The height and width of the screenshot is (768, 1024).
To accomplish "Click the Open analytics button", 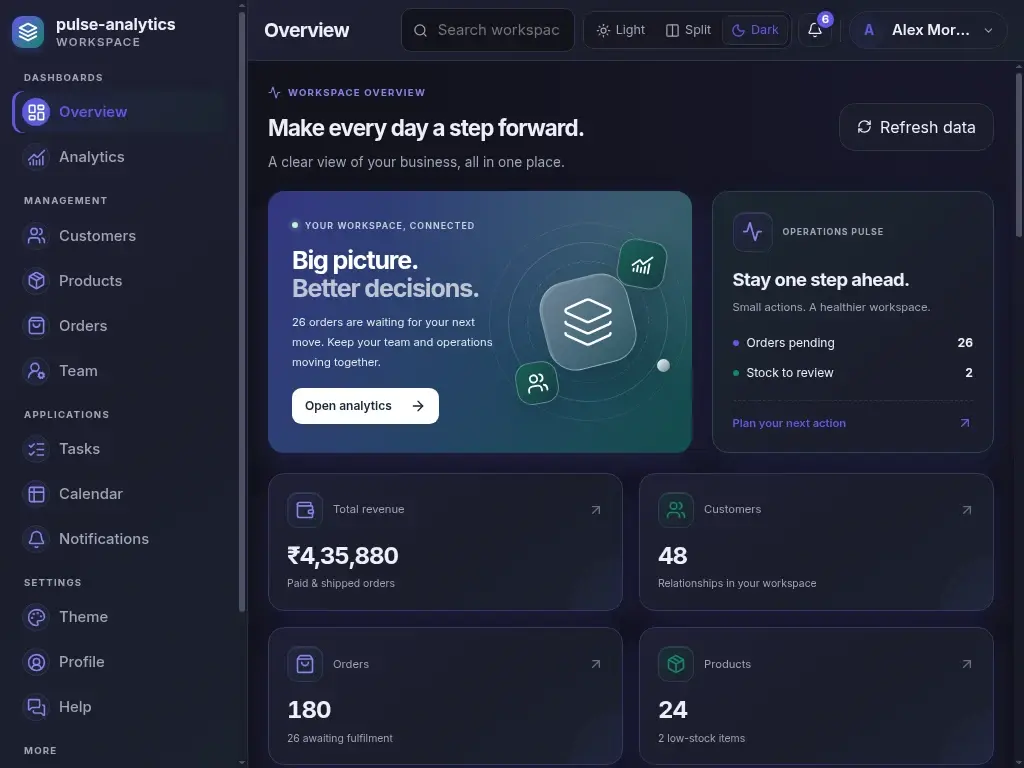I will [365, 406].
